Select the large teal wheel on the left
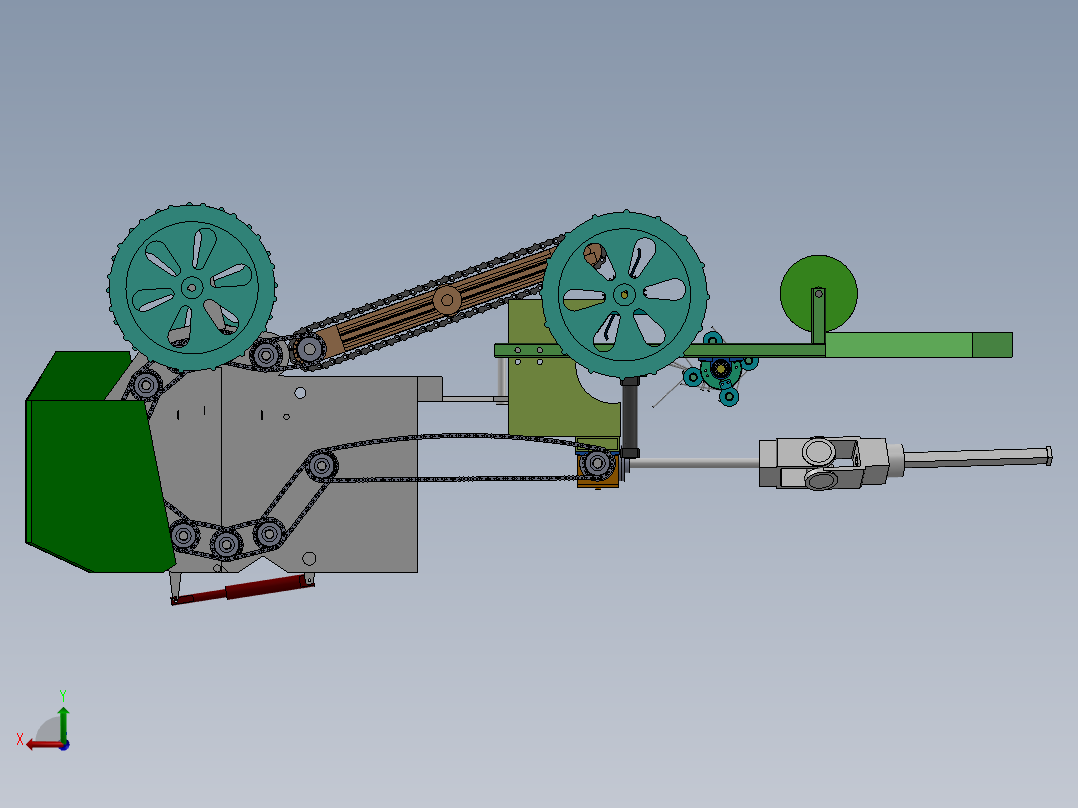Image resolution: width=1078 pixels, height=808 pixels. point(192,287)
